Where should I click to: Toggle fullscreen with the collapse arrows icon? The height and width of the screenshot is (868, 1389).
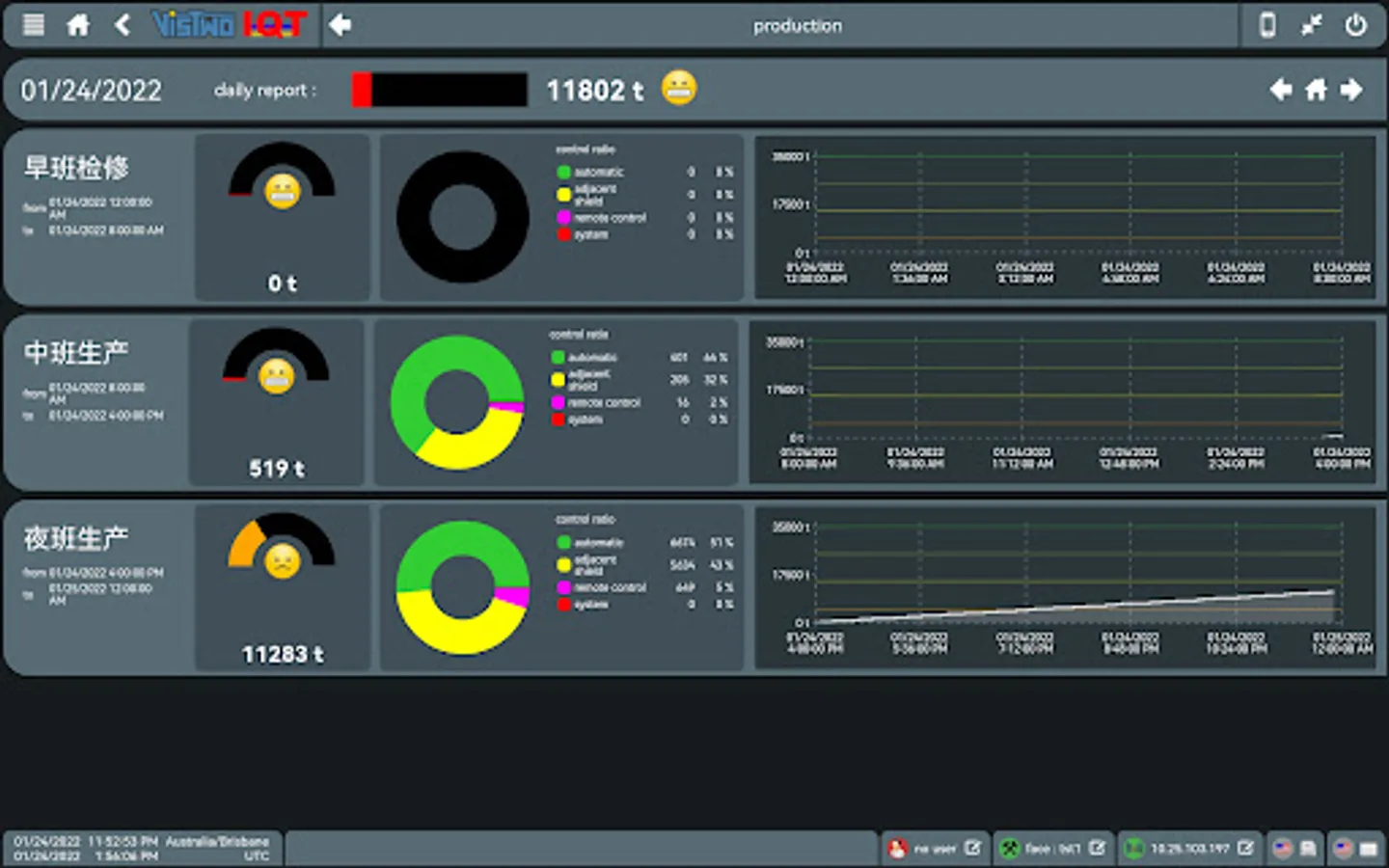point(1311,25)
